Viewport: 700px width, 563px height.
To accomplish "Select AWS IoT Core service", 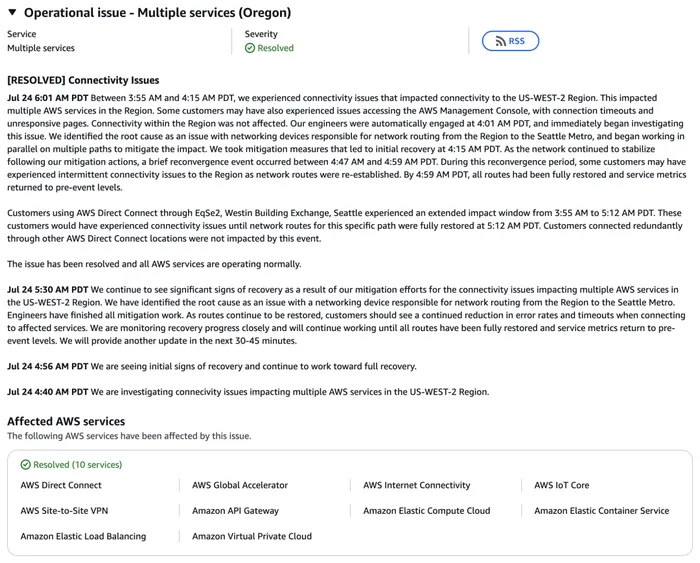I will tap(562, 485).
